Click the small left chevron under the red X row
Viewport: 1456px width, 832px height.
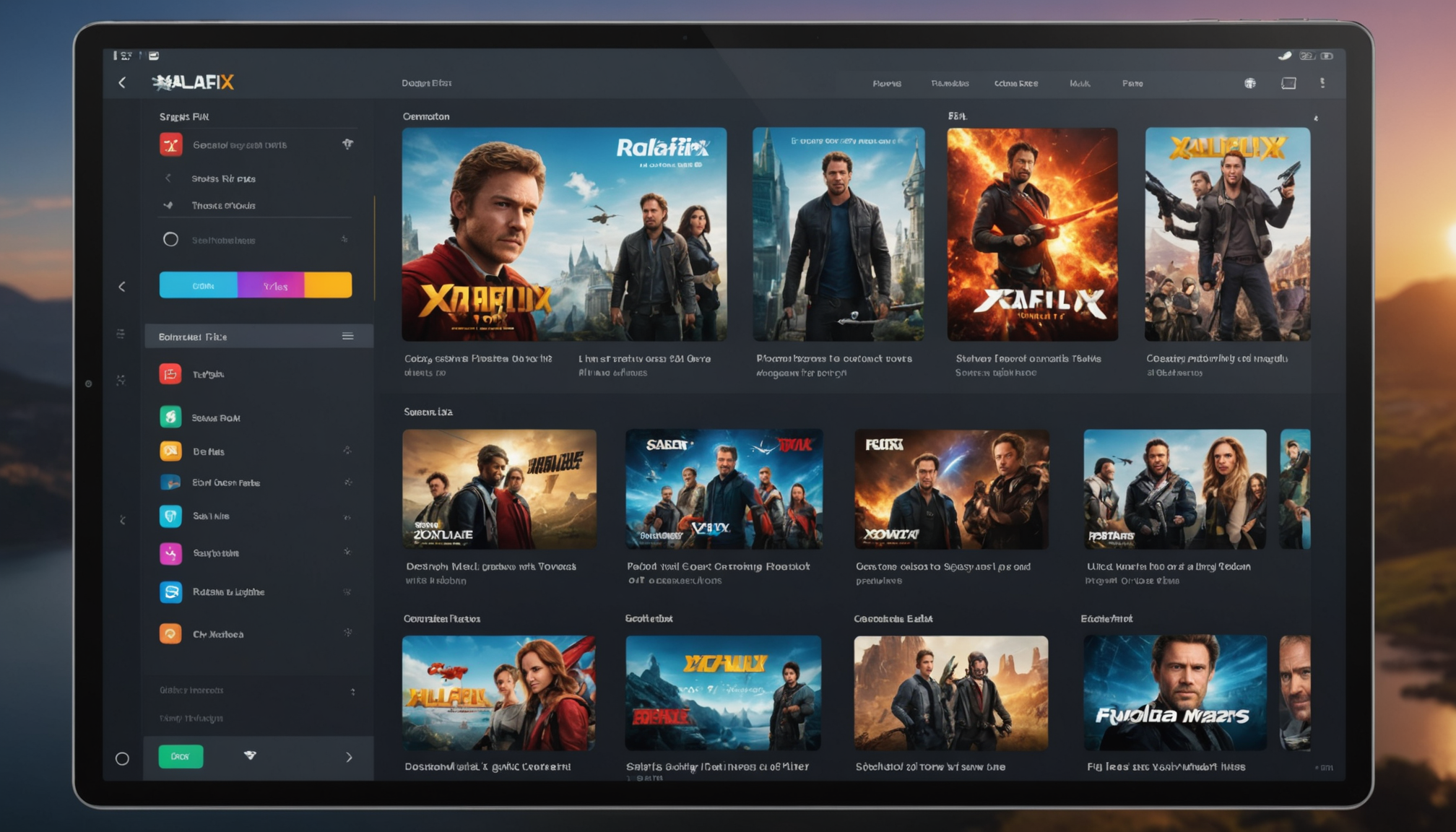(168, 178)
